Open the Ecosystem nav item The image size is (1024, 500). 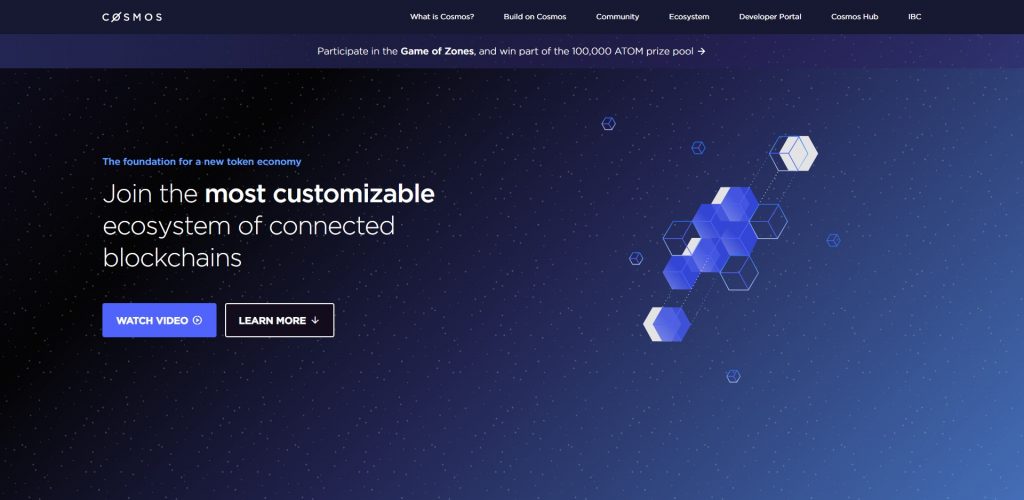pos(689,17)
